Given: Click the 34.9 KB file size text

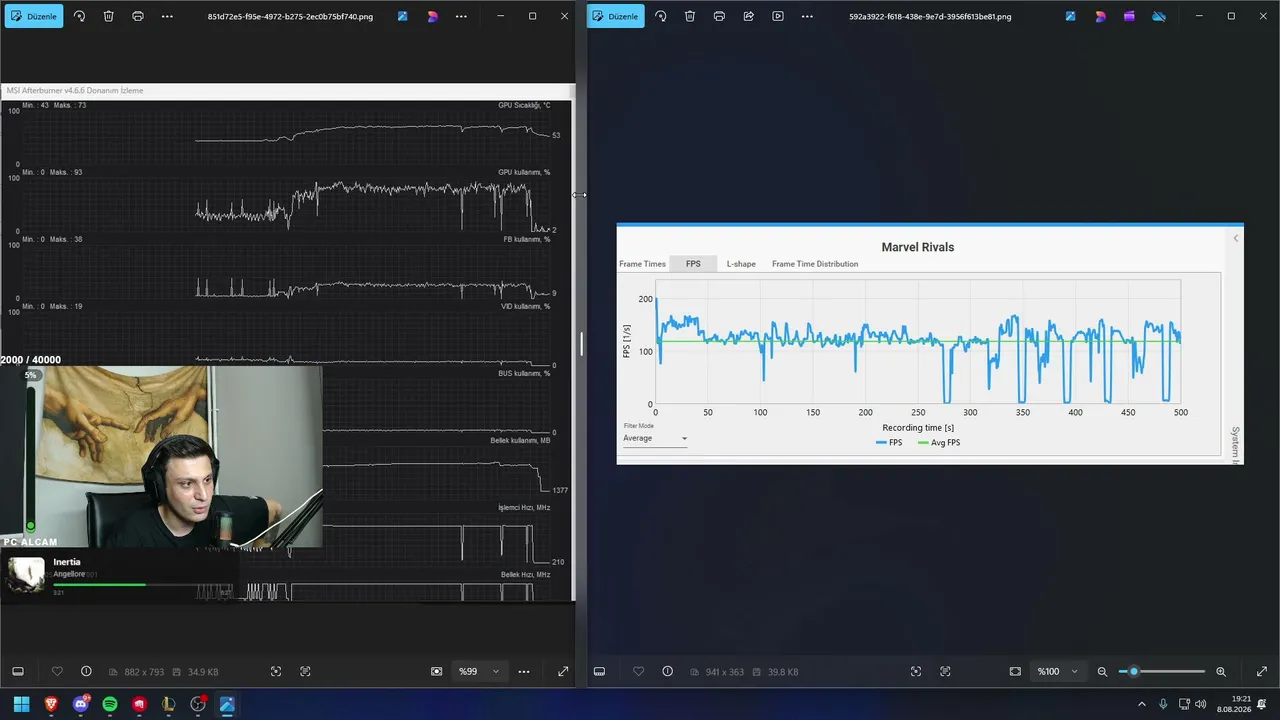Looking at the screenshot, I should (x=203, y=672).
